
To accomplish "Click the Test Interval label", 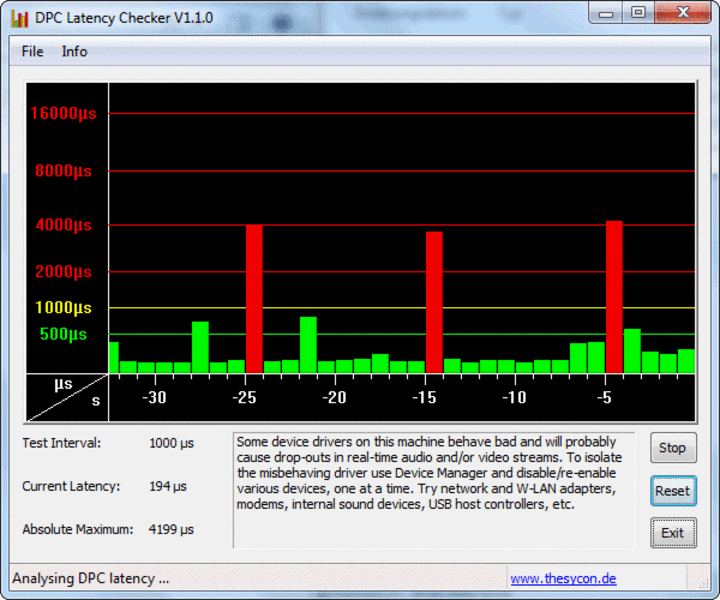I will tap(62, 443).
